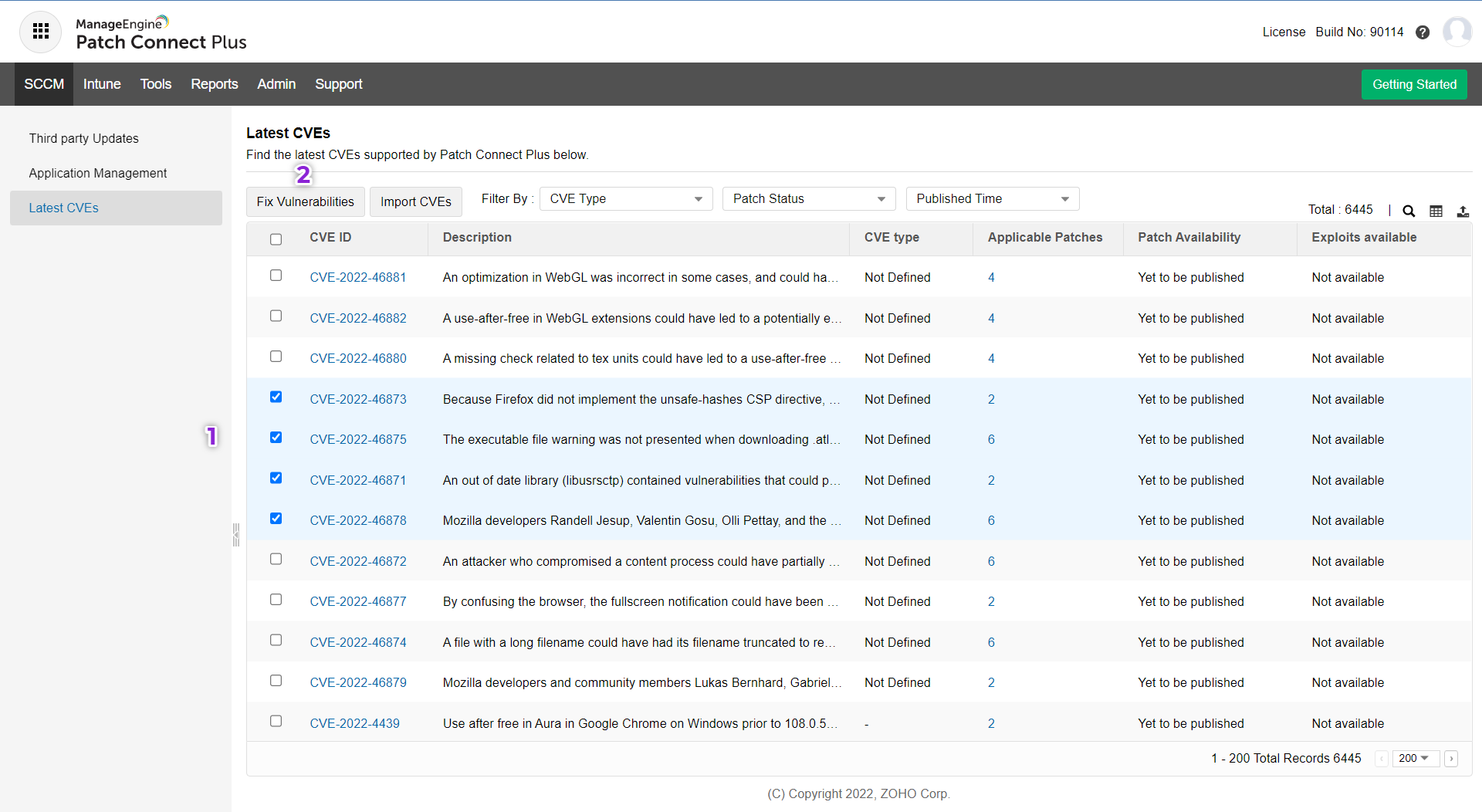Expand the Published Time filter

tap(992, 199)
